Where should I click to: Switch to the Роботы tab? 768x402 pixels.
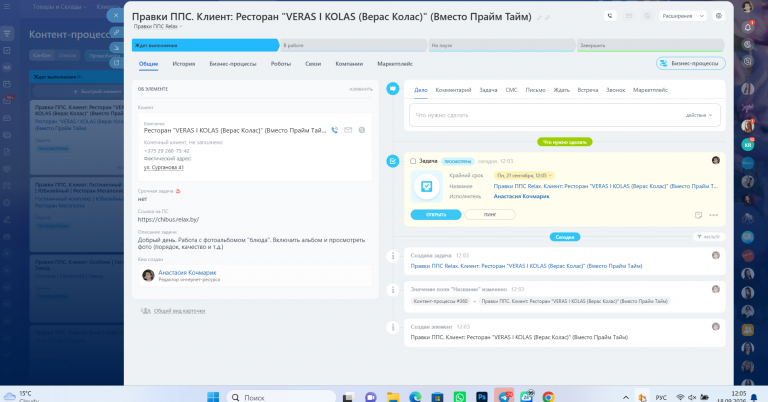coord(281,64)
